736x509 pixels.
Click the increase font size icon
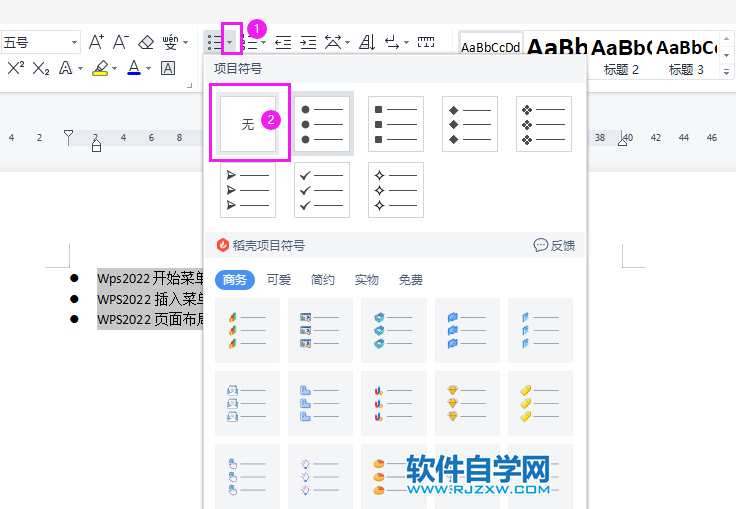(96, 42)
